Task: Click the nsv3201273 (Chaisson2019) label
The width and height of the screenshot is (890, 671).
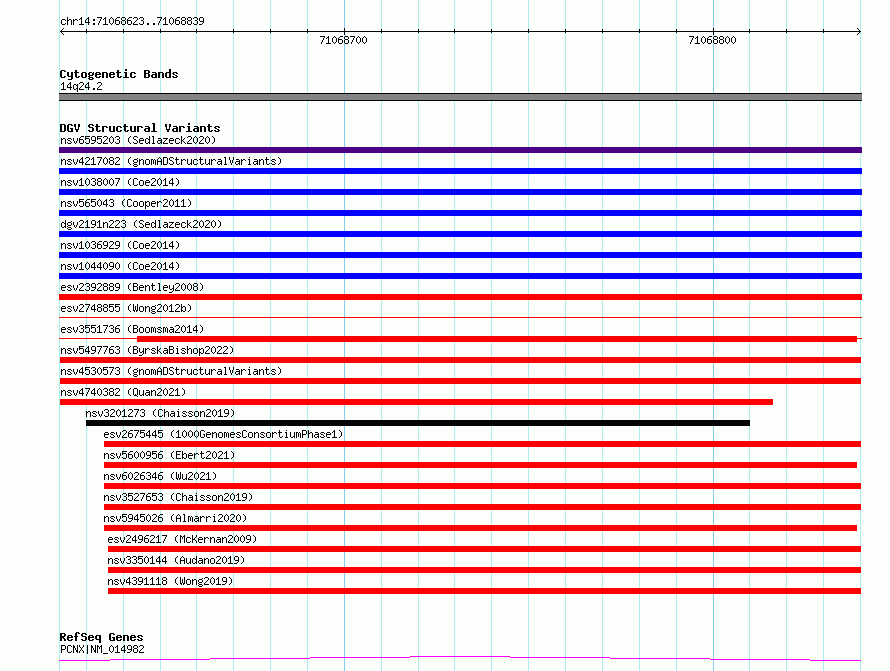Action: 160,413
